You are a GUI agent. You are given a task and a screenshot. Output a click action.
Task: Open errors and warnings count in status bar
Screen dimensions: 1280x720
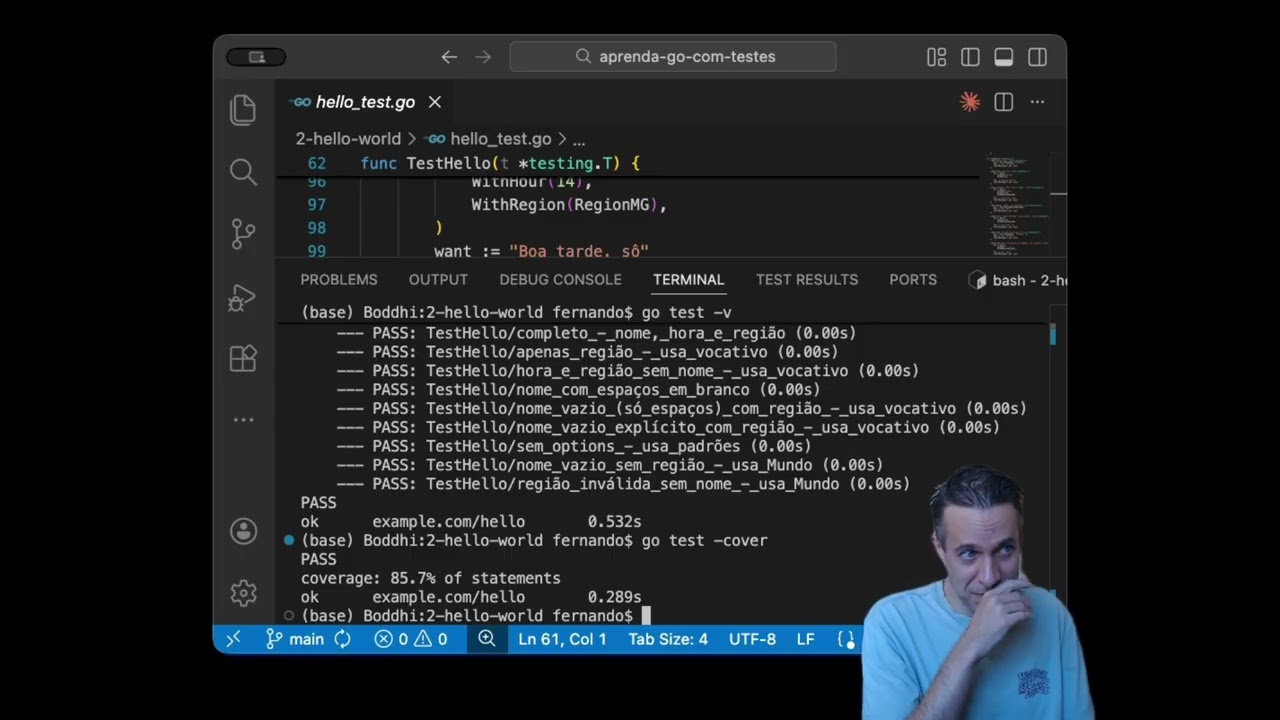(411, 639)
